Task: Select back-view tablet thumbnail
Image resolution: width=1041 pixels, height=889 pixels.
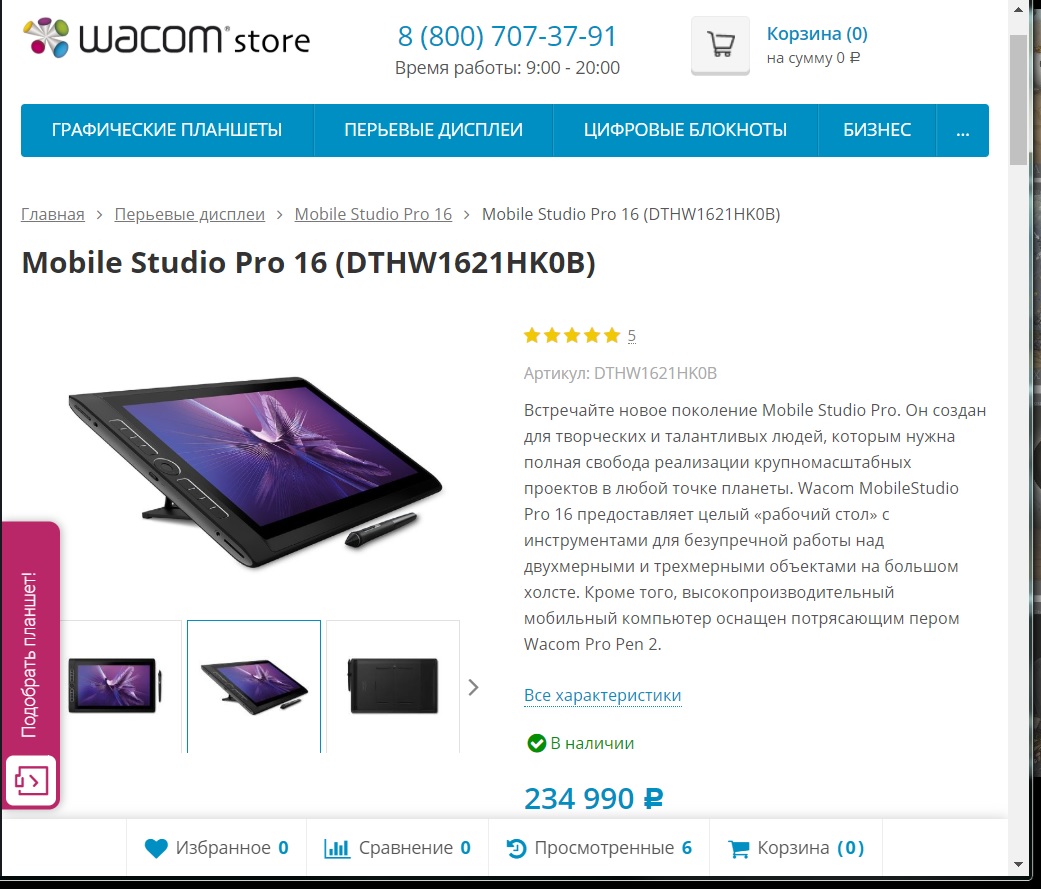Action: tap(393, 687)
